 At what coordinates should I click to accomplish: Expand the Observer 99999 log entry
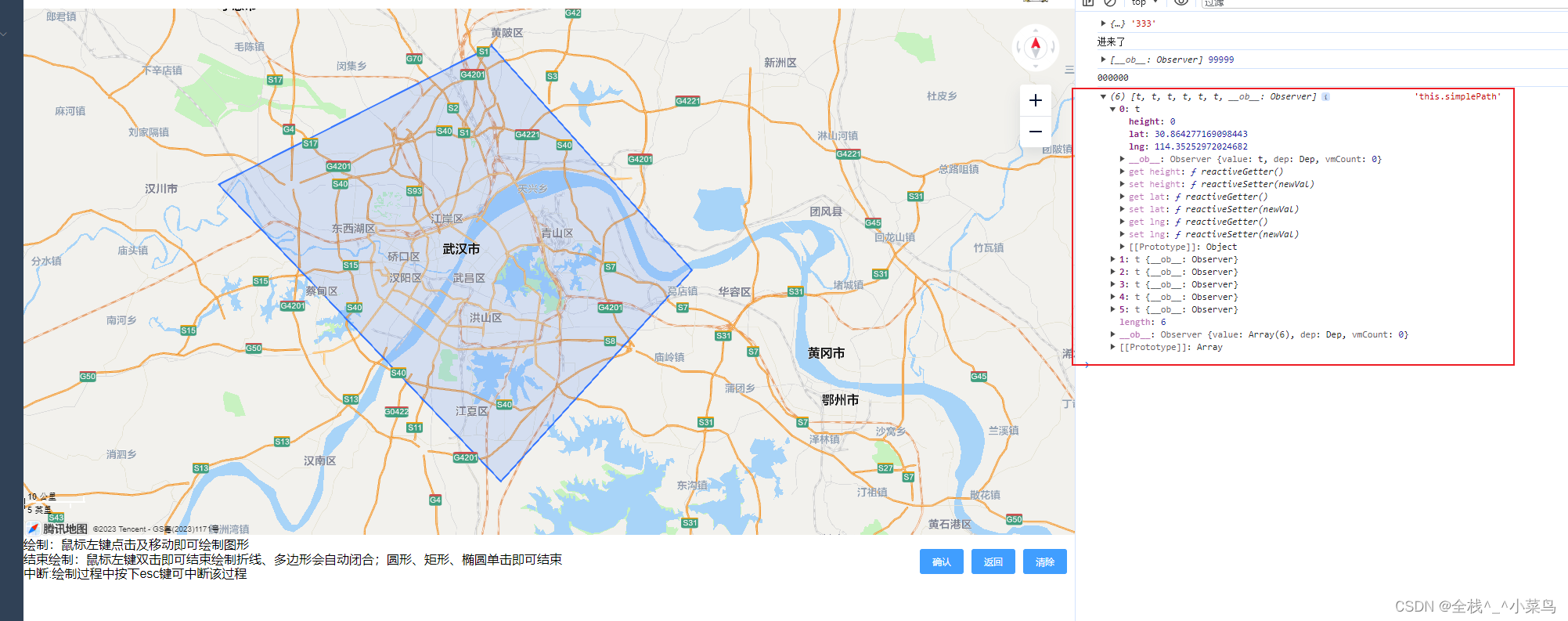[x=1103, y=60]
